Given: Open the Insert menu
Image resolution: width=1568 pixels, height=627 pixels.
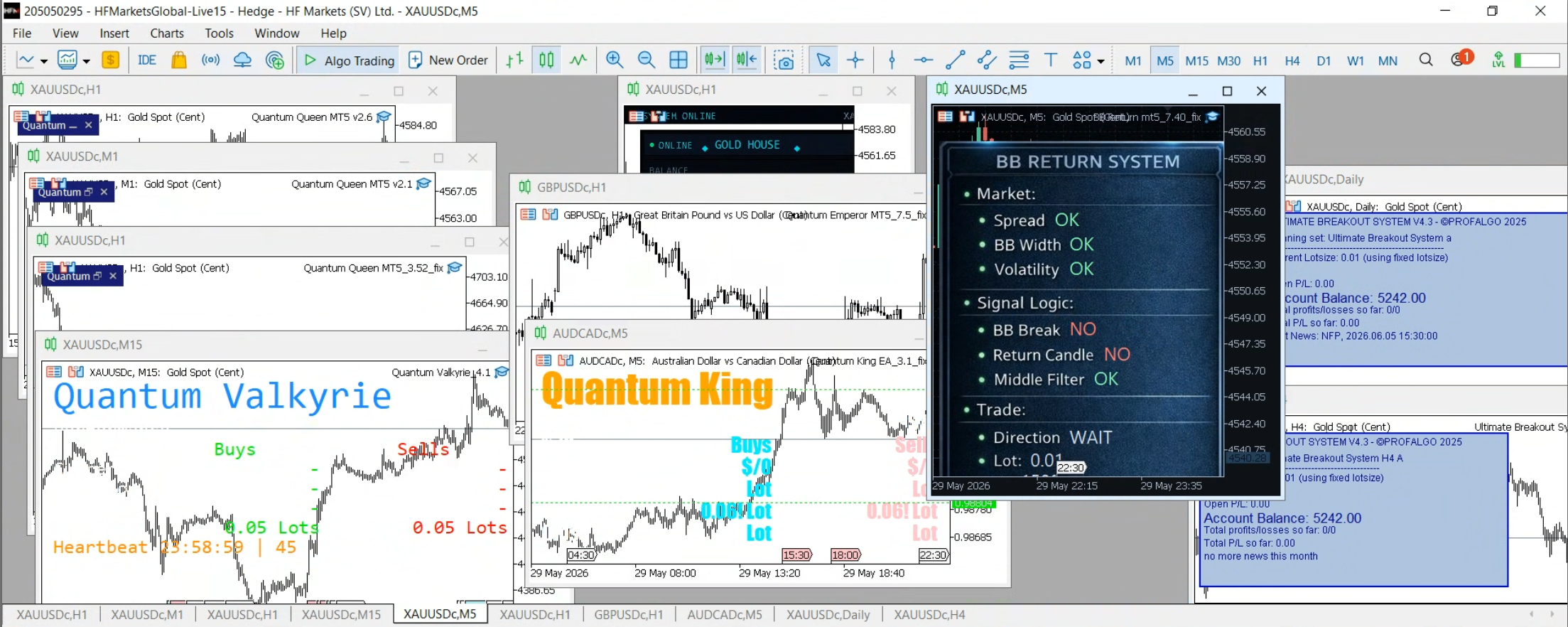Looking at the screenshot, I should click(114, 33).
